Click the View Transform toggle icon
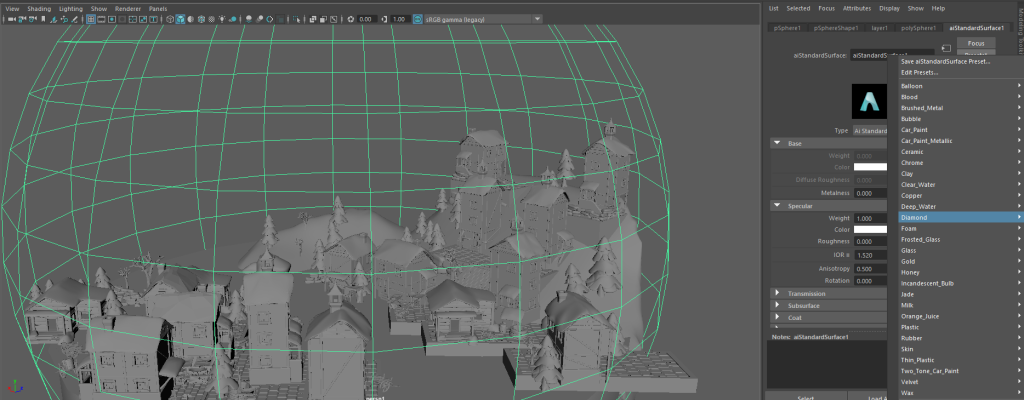 [x=418, y=19]
